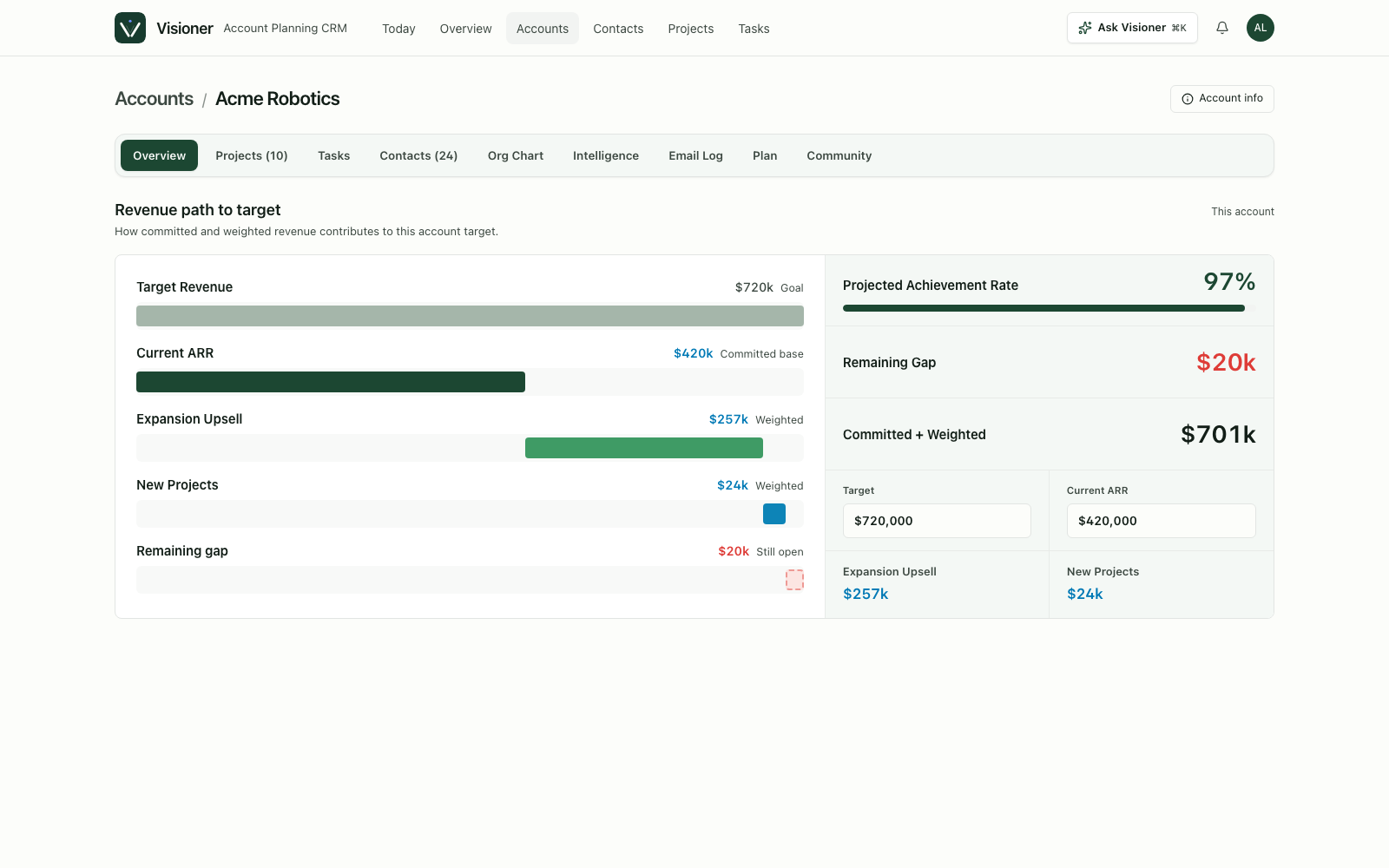Click the dashed red Remaining gap marker
The width and height of the screenshot is (1389, 868).
794,580
